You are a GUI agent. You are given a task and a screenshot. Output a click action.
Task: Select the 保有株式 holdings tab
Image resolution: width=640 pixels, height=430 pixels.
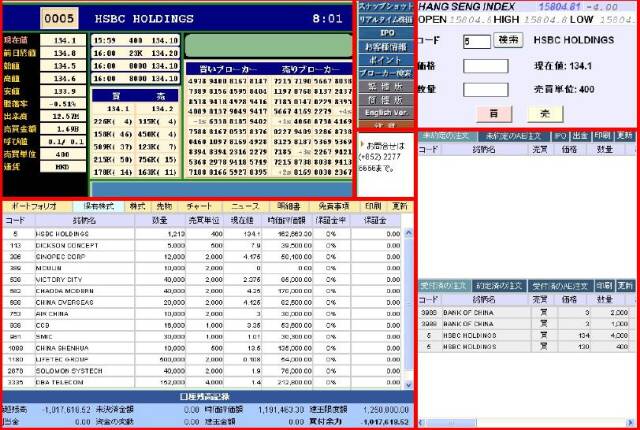(98, 206)
